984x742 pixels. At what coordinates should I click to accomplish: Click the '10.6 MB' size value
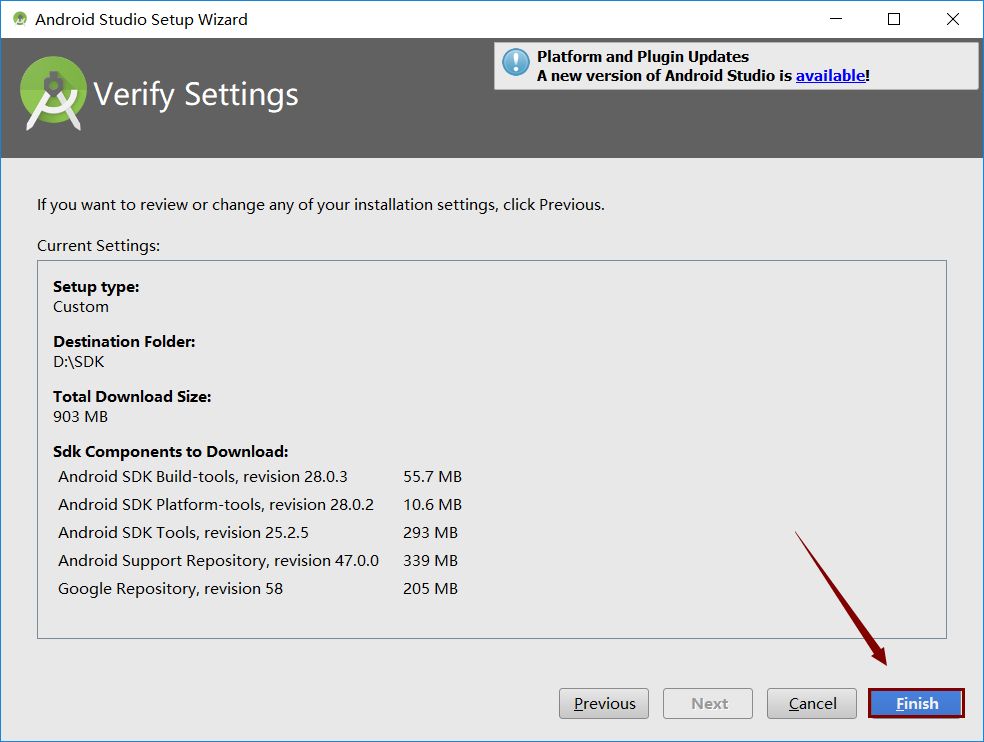point(432,505)
